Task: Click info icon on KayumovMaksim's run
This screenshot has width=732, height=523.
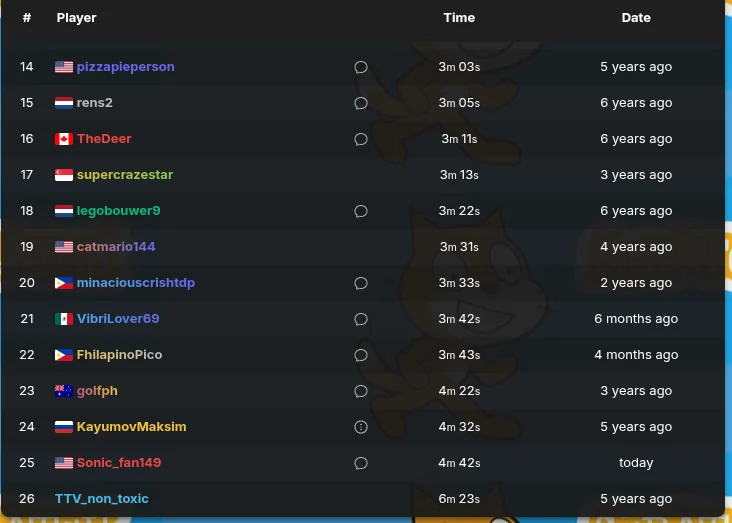Action: coord(361,427)
